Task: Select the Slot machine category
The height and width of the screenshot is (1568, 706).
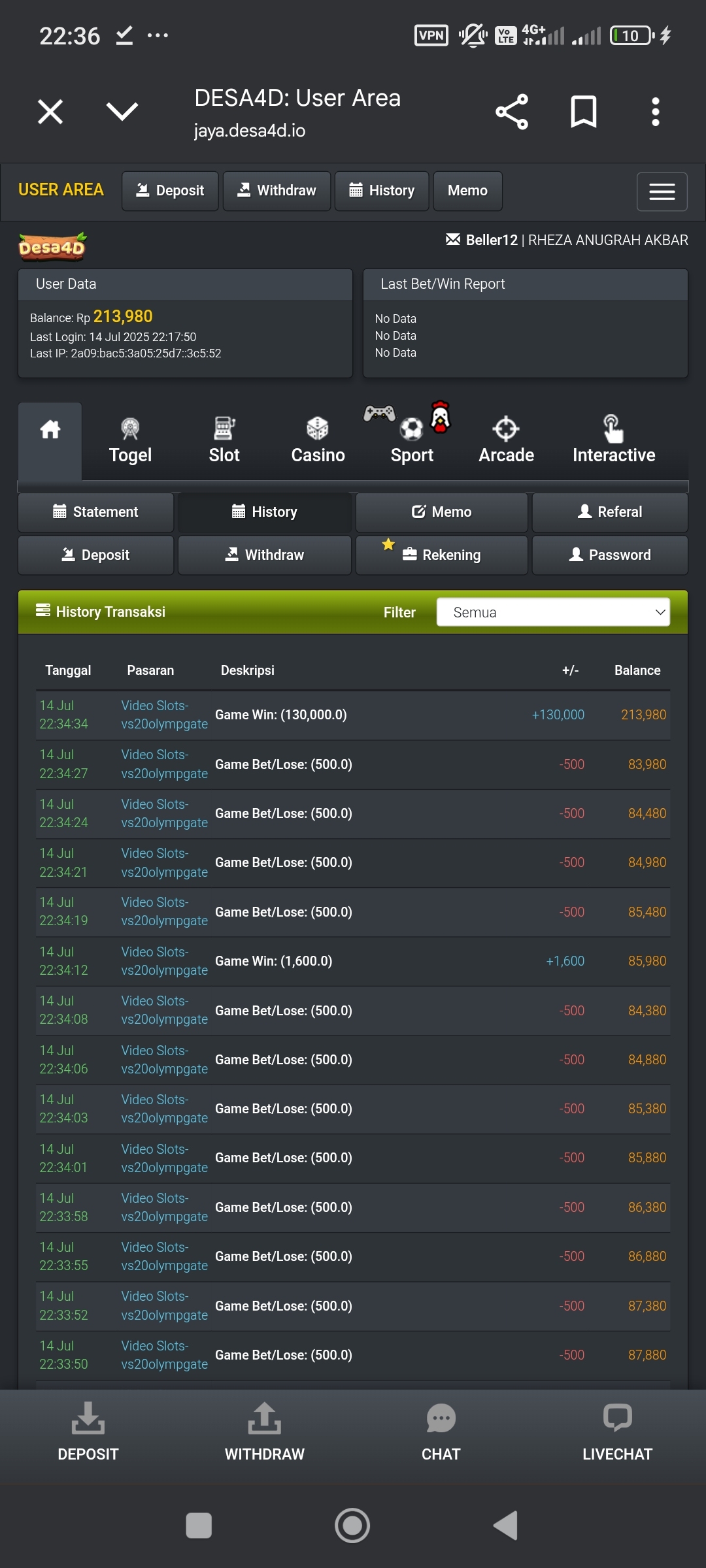Action: 224,441
